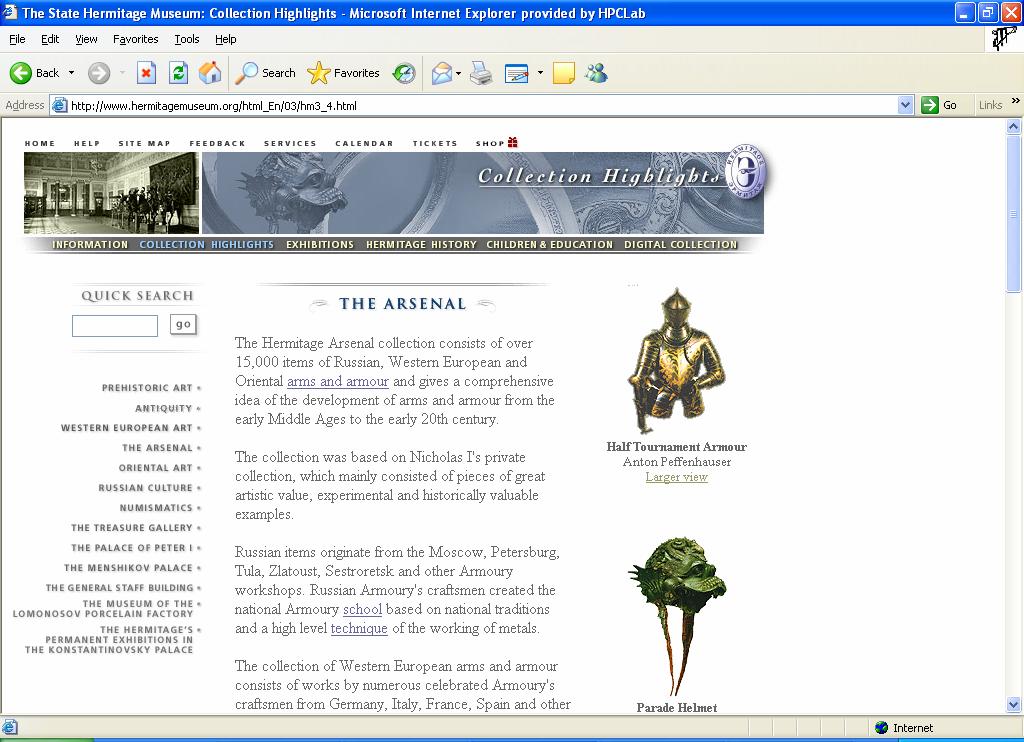Open the Favorites star pane
Viewport: 1024px width, 742px height.
click(x=344, y=73)
